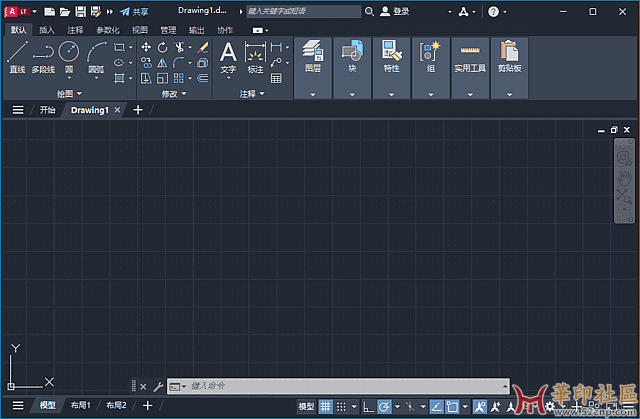The height and width of the screenshot is (419, 640).
Task: Select the Polyline (多段线) tool
Action: [43, 54]
